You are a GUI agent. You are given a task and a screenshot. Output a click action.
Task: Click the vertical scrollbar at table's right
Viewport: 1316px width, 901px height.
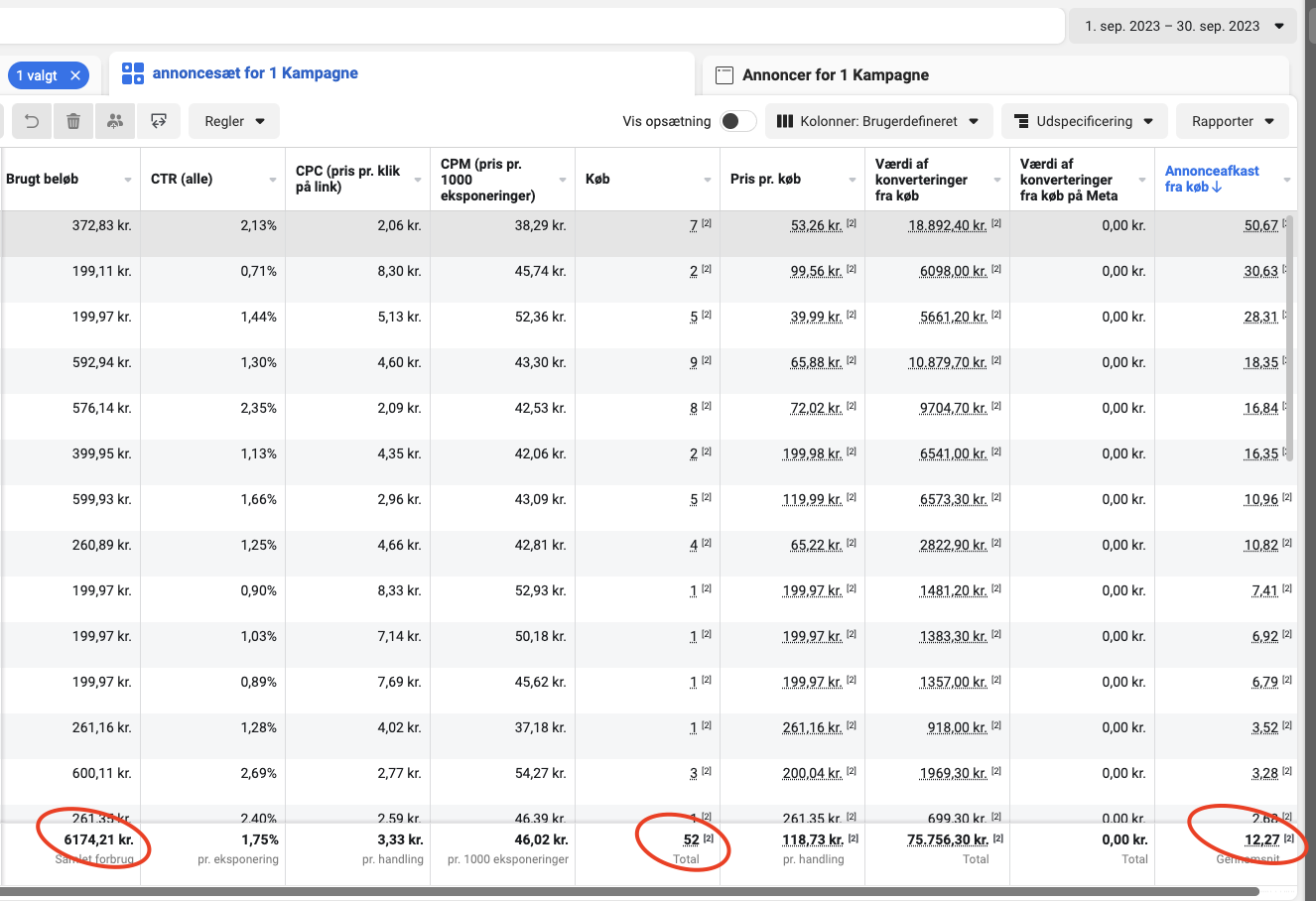tap(1290, 337)
